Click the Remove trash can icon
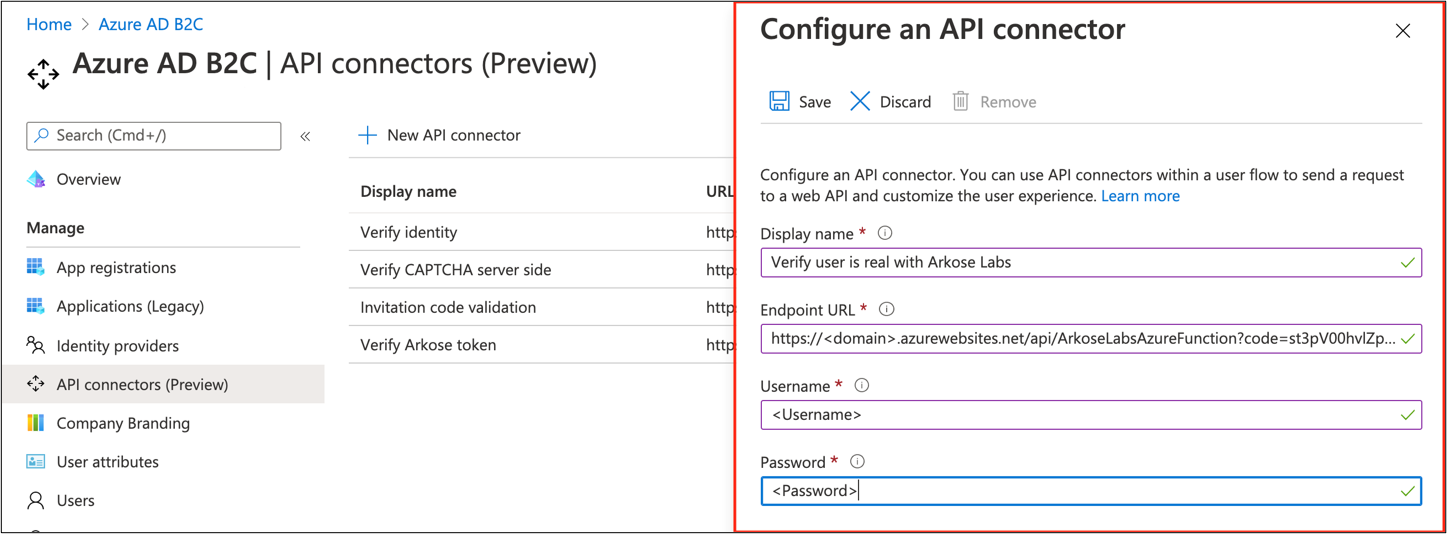 click(x=960, y=101)
